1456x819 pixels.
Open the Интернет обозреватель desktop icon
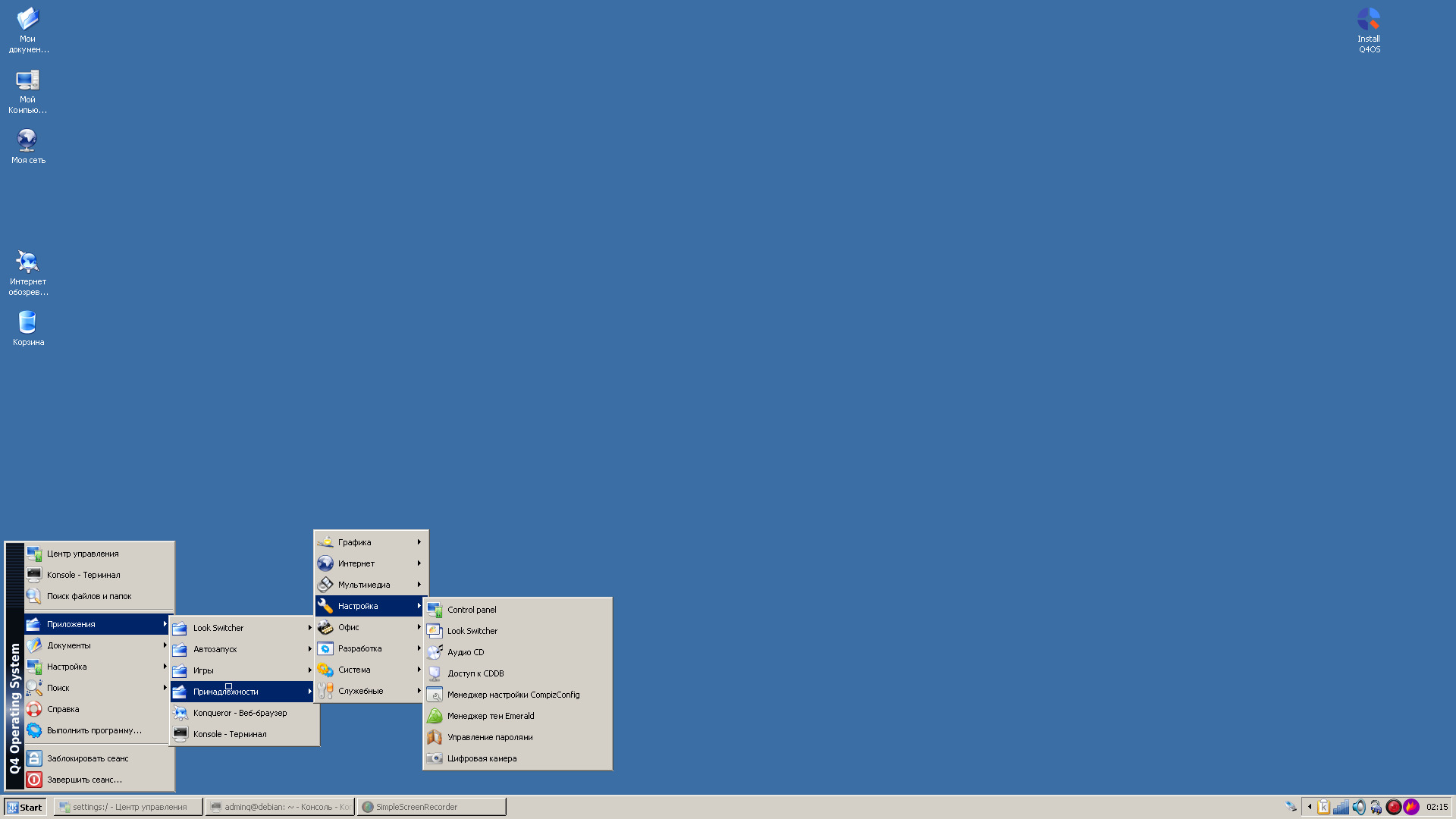pyautogui.click(x=28, y=271)
